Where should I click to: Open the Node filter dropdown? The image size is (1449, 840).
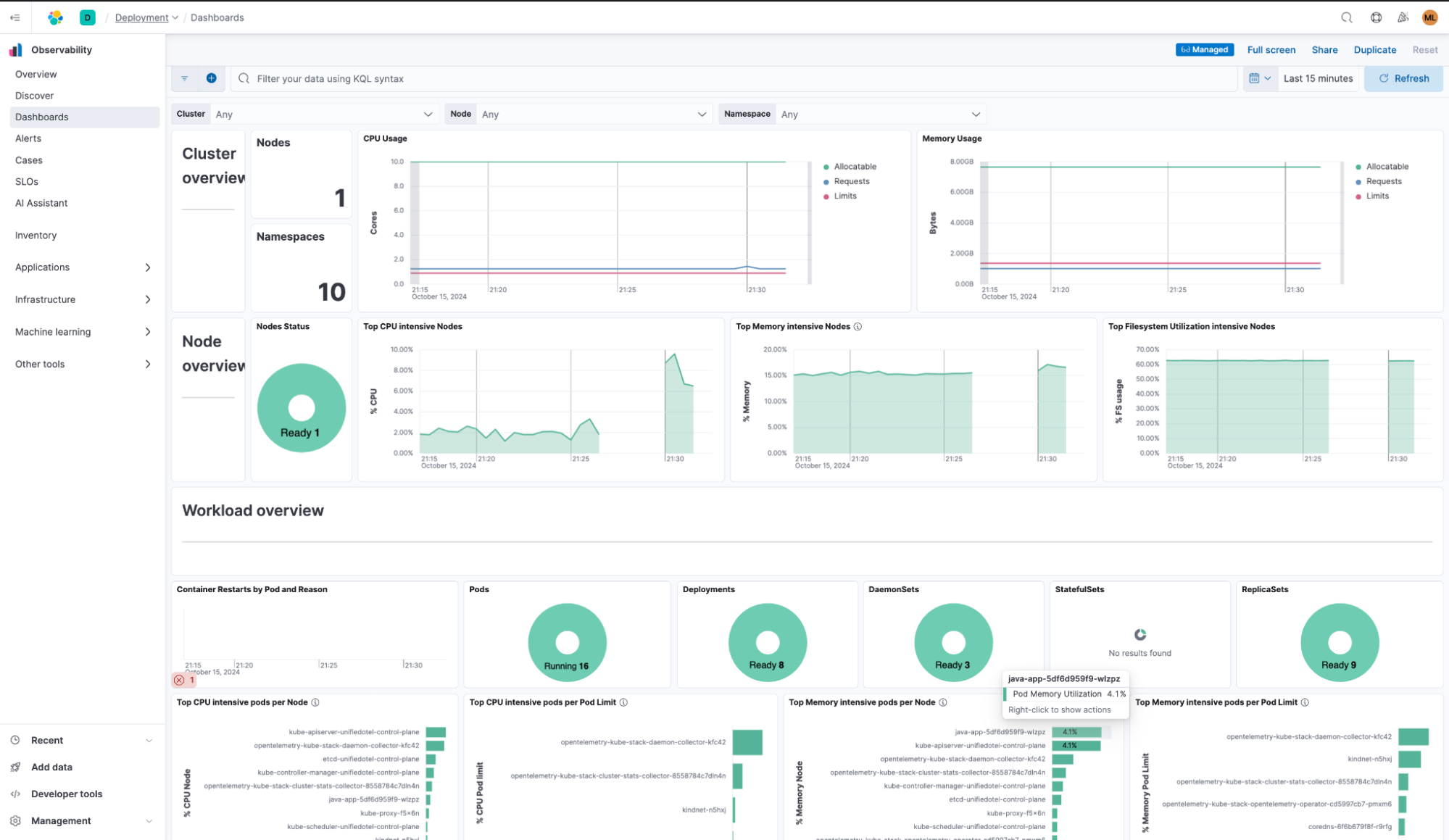click(594, 114)
